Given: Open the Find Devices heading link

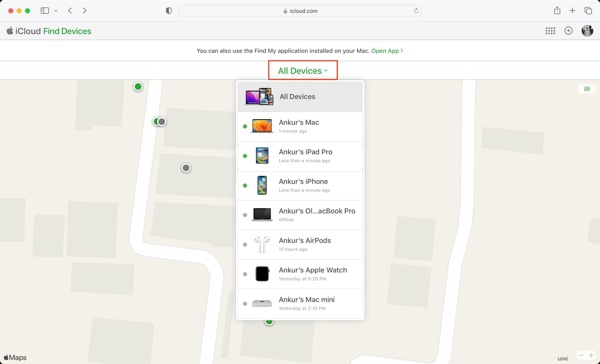Looking at the screenshot, I should (67, 31).
